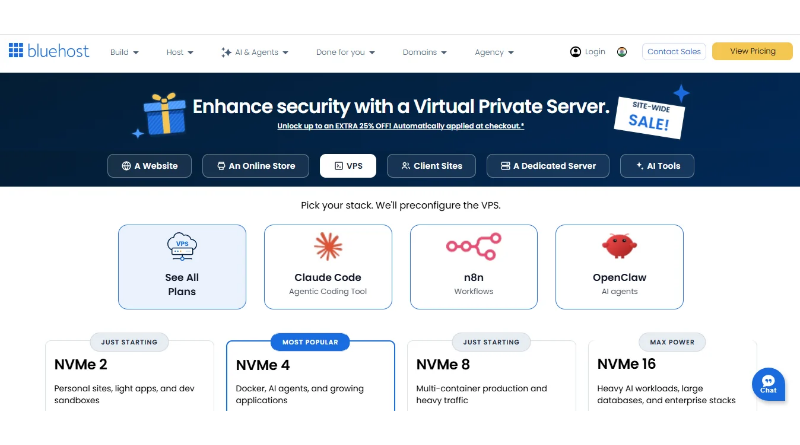Click the Most Popular badge

click(x=310, y=342)
